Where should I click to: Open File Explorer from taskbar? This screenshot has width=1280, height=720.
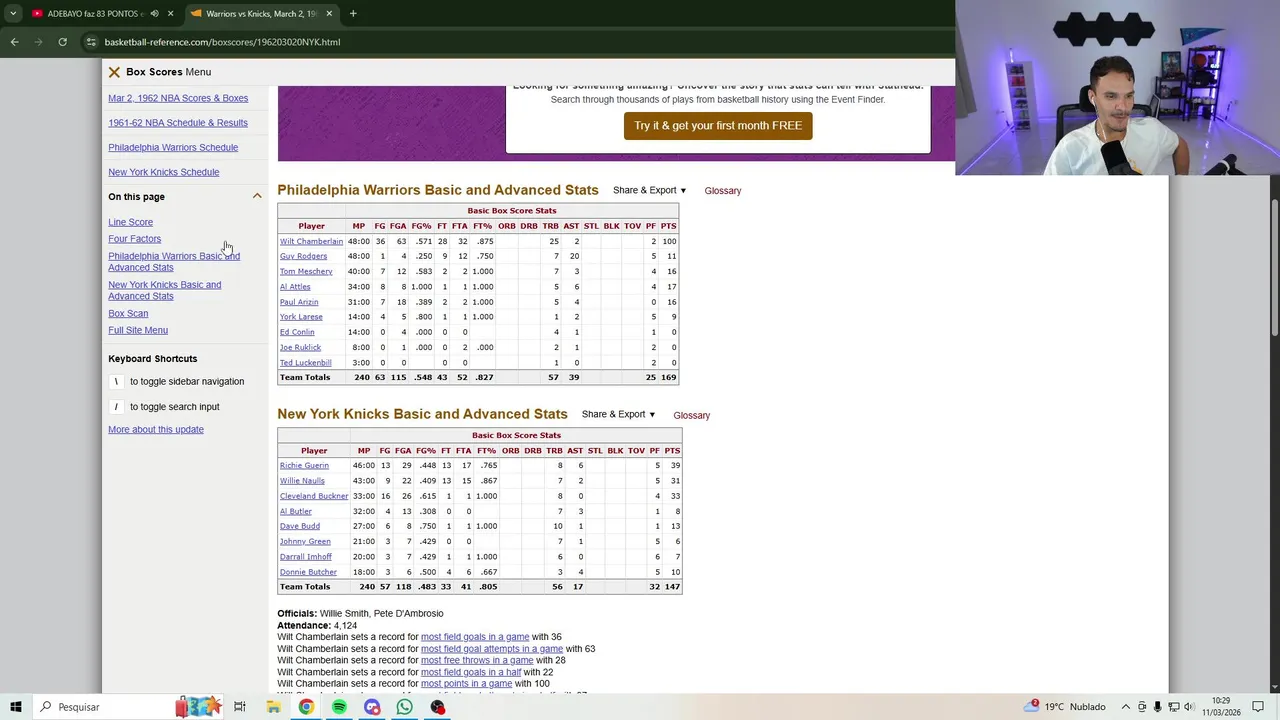(273, 707)
